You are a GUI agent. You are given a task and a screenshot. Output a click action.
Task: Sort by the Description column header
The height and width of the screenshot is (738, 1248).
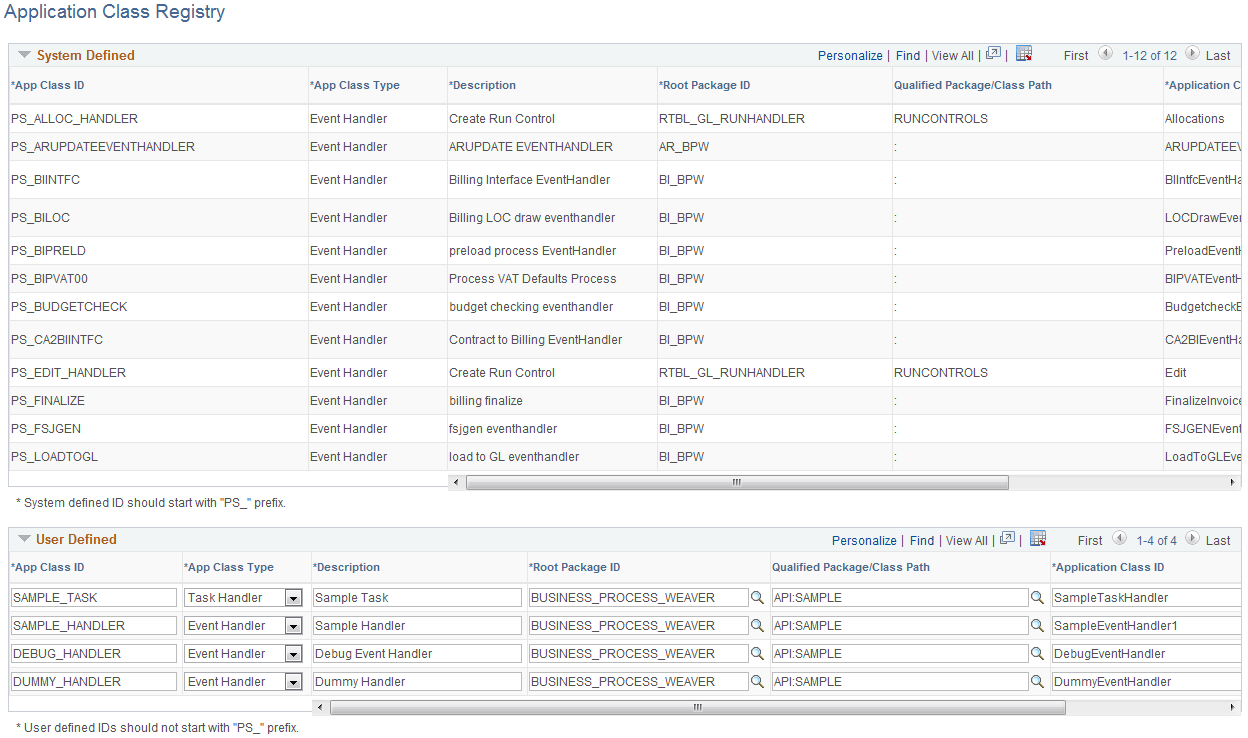click(483, 85)
